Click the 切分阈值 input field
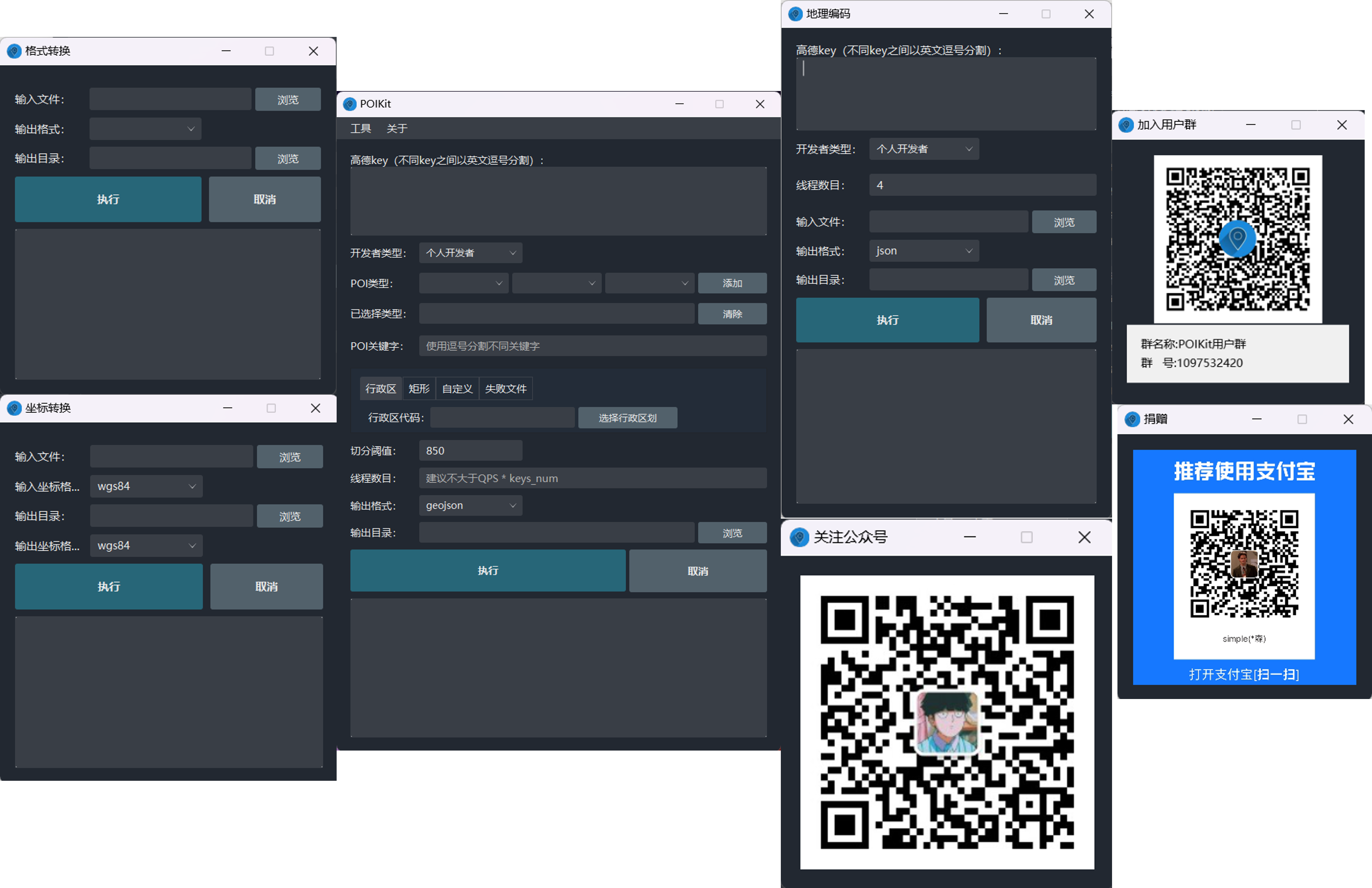This screenshot has width=1372, height=888. point(470,451)
